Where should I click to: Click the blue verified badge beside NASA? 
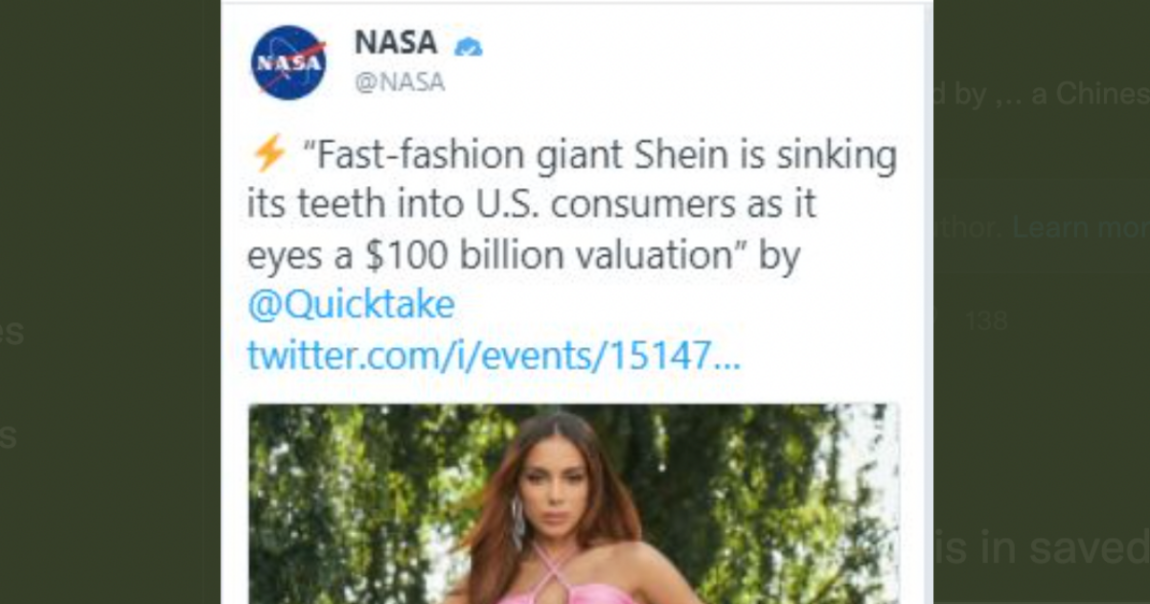[467, 46]
